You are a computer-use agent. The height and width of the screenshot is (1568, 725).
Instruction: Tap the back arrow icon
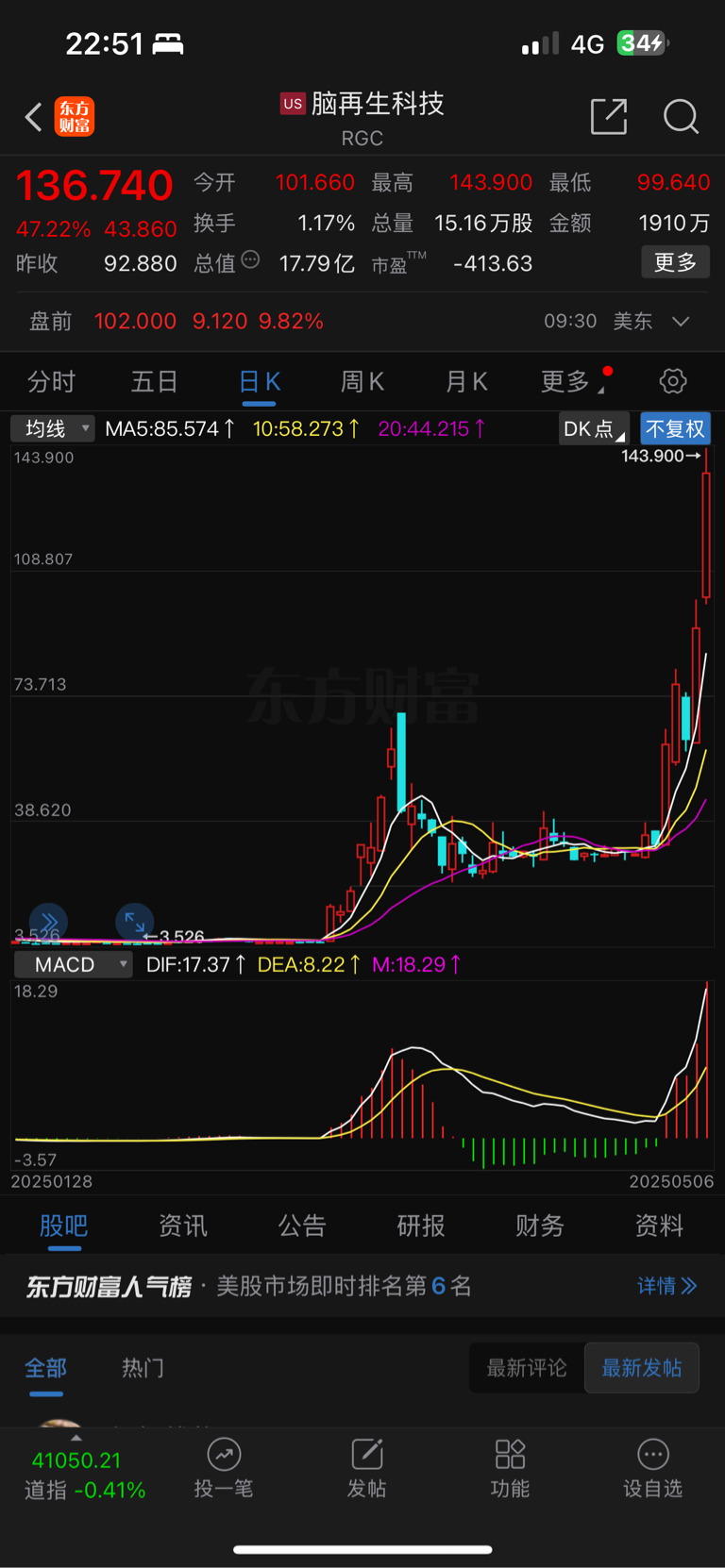click(33, 117)
